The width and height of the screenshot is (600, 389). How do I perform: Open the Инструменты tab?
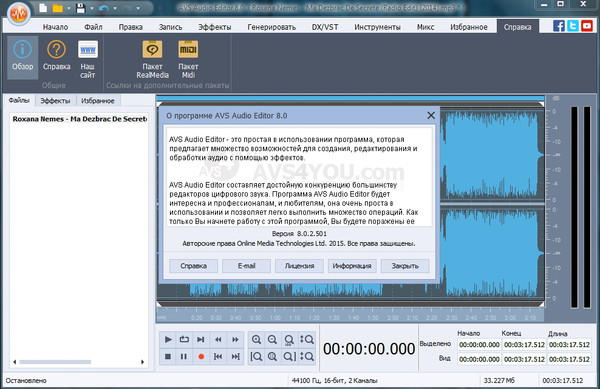tap(377, 27)
